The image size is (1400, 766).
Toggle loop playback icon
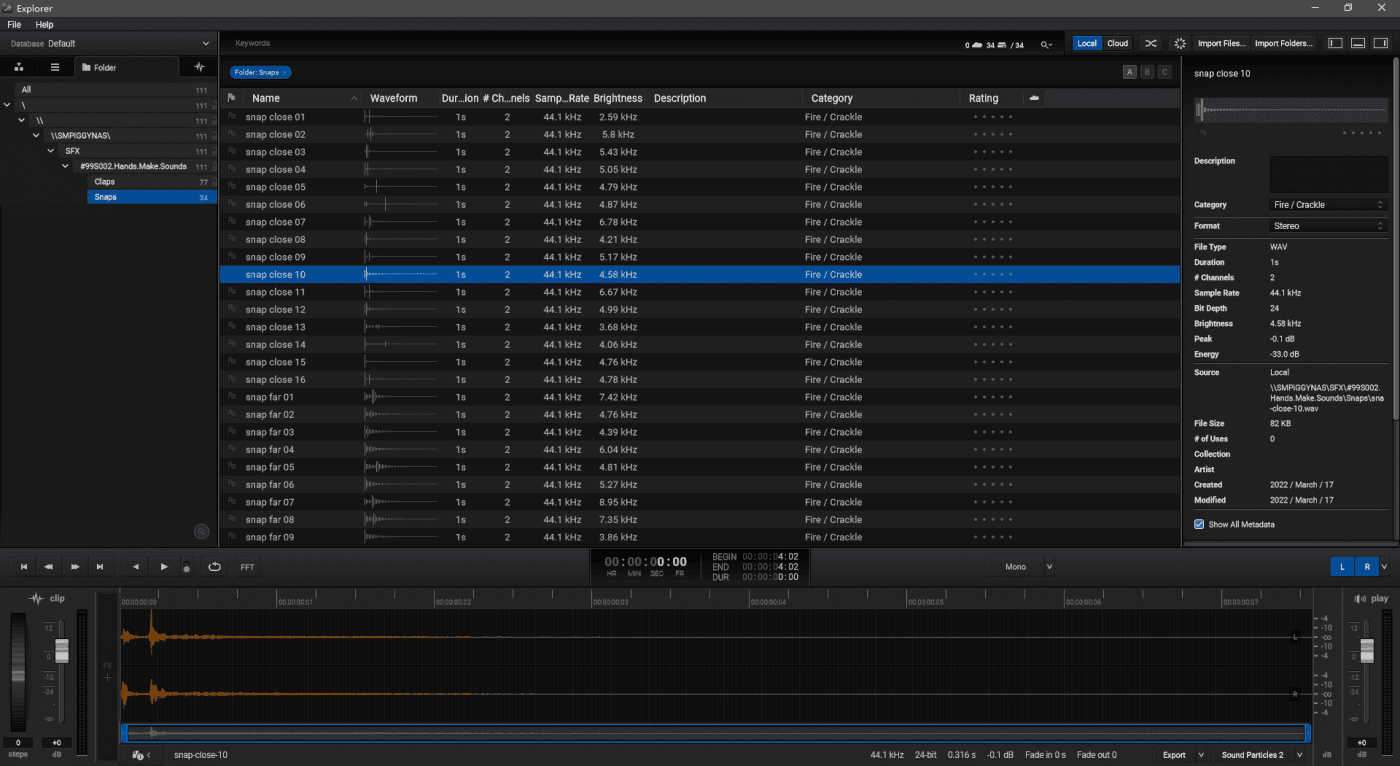pyautogui.click(x=214, y=567)
